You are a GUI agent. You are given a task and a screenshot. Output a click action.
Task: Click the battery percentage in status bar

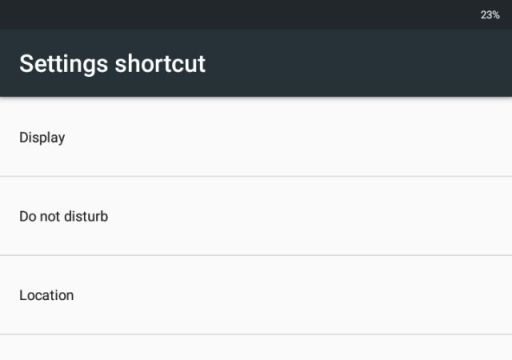(490, 15)
